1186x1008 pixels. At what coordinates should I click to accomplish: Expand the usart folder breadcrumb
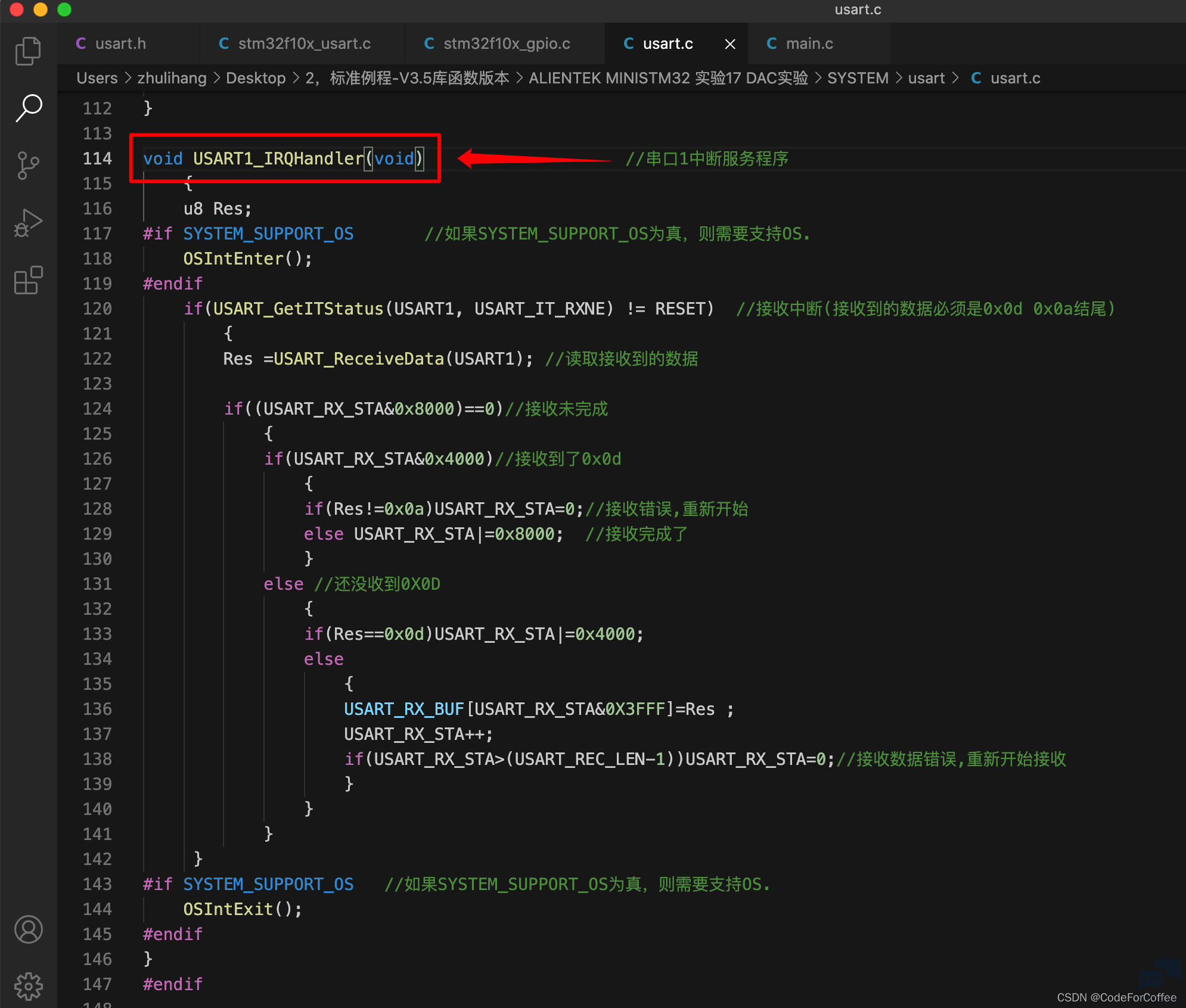coord(926,78)
